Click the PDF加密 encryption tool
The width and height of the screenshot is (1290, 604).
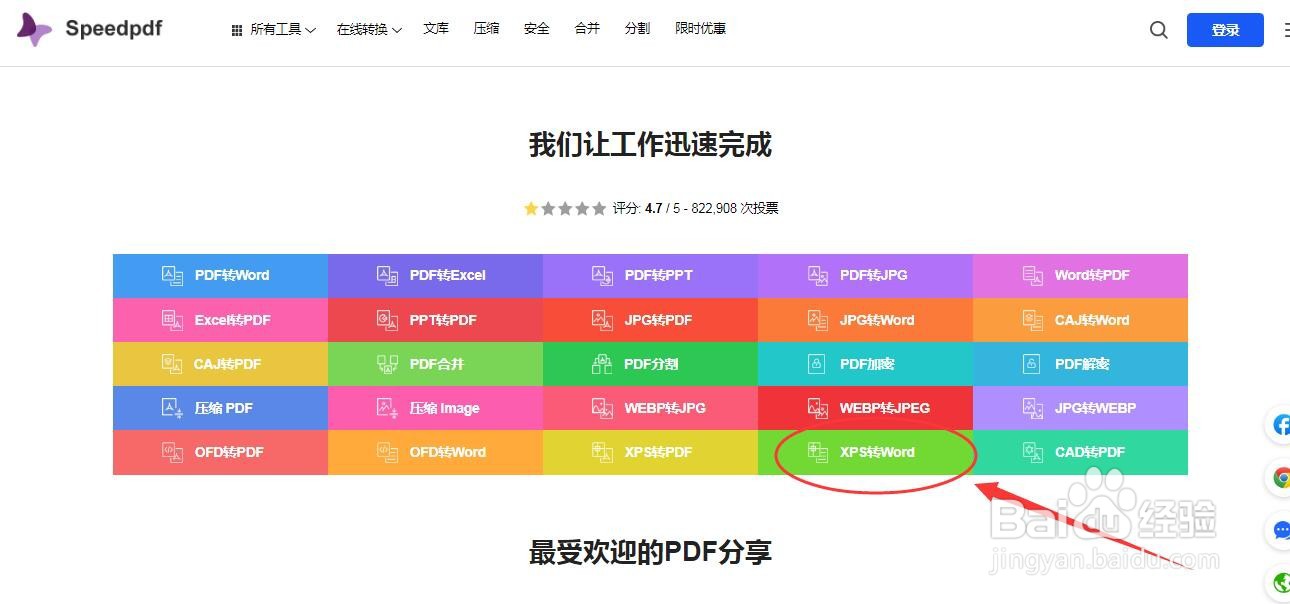(x=866, y=363)
